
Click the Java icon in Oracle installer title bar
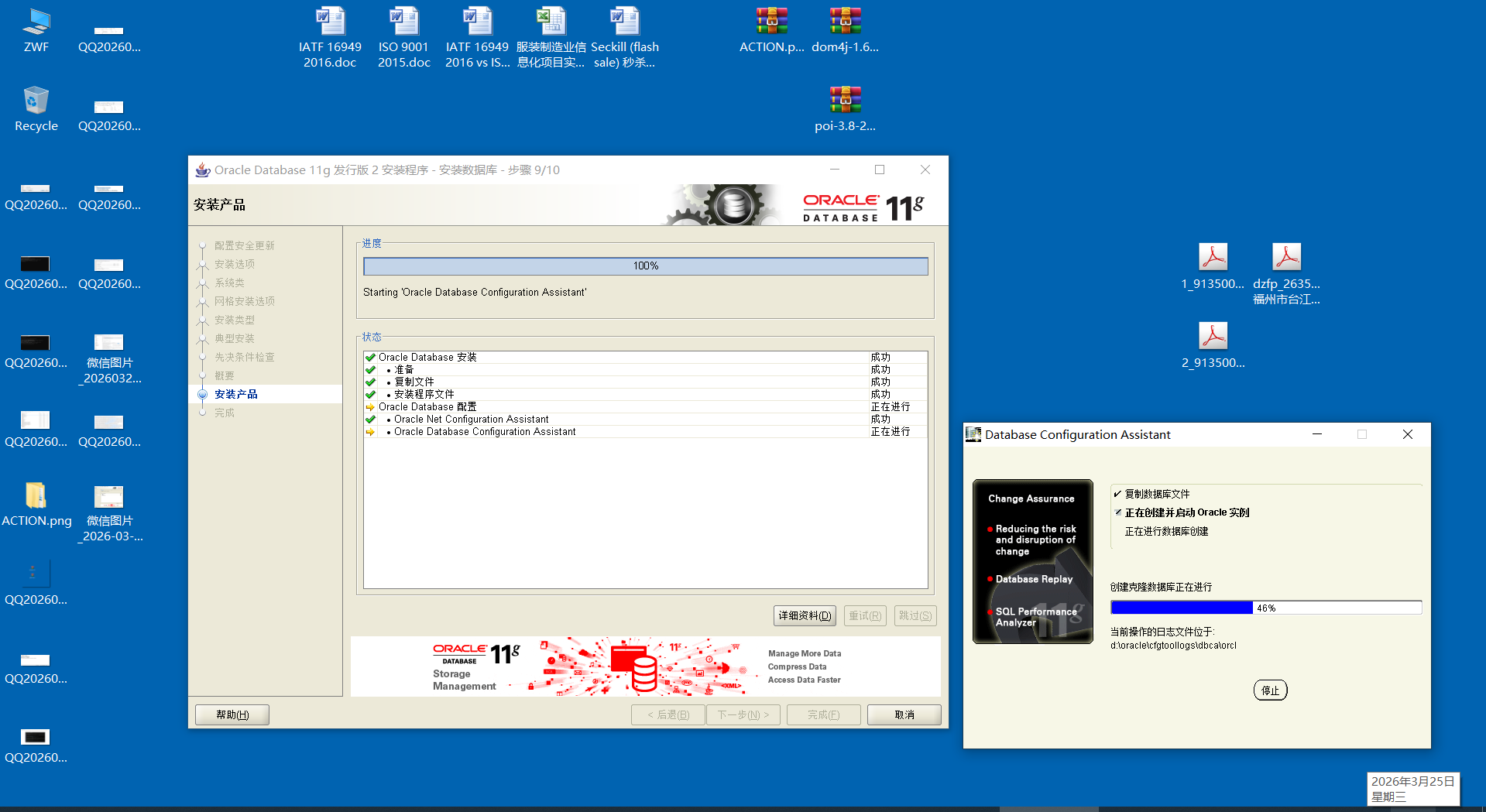pyautogui.click(x=203, y=170)
